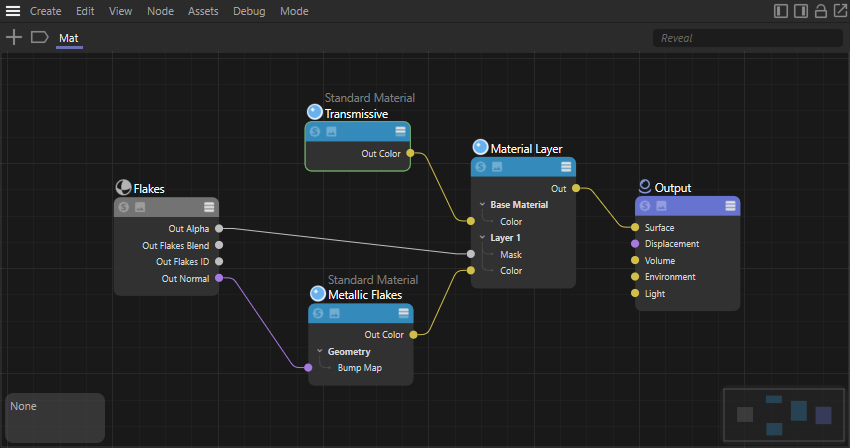Screen dimensions: 850x448
Task: Collapse Geometry group in Metallic Flakes
Action: 319,352
